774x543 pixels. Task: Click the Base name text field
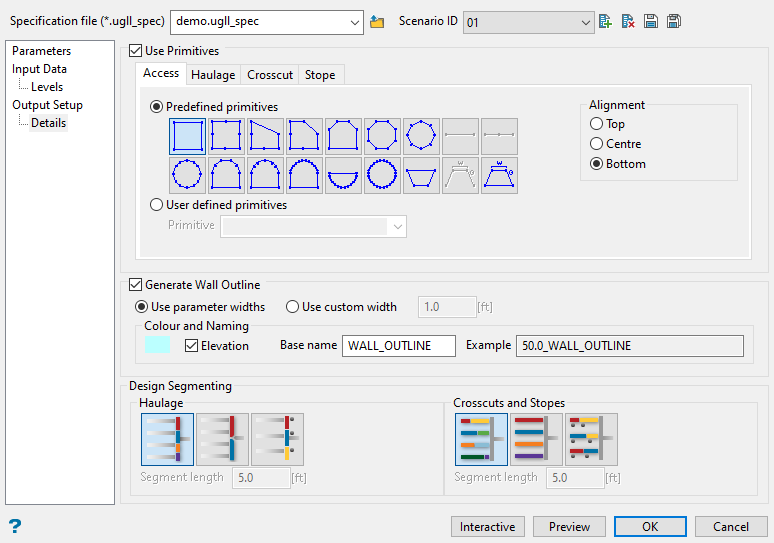click(x=398, y=346)
